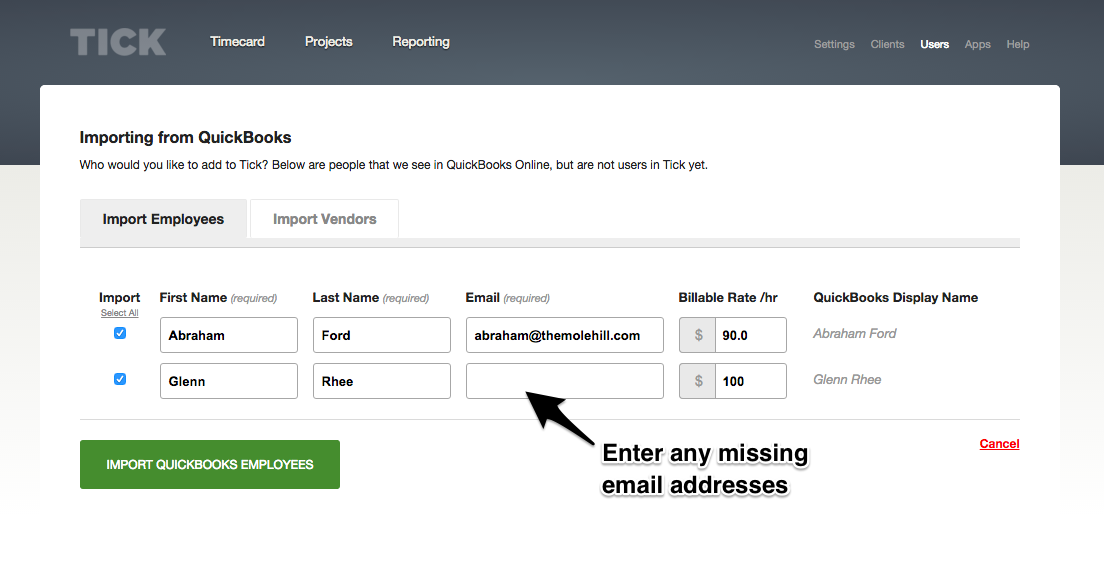Switch to the Import Vendors tab
This screenshot has height=578, width=1104.
point(323,218)
